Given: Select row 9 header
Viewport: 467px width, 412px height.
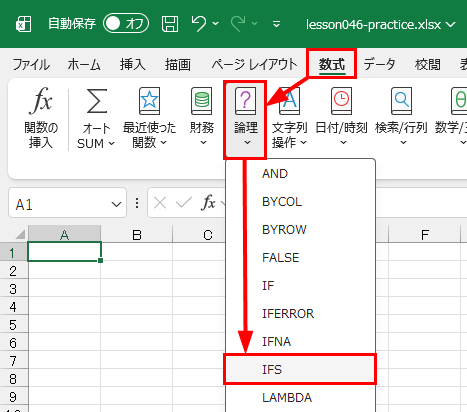Looking at the screenshot, I should pos(13,396).
